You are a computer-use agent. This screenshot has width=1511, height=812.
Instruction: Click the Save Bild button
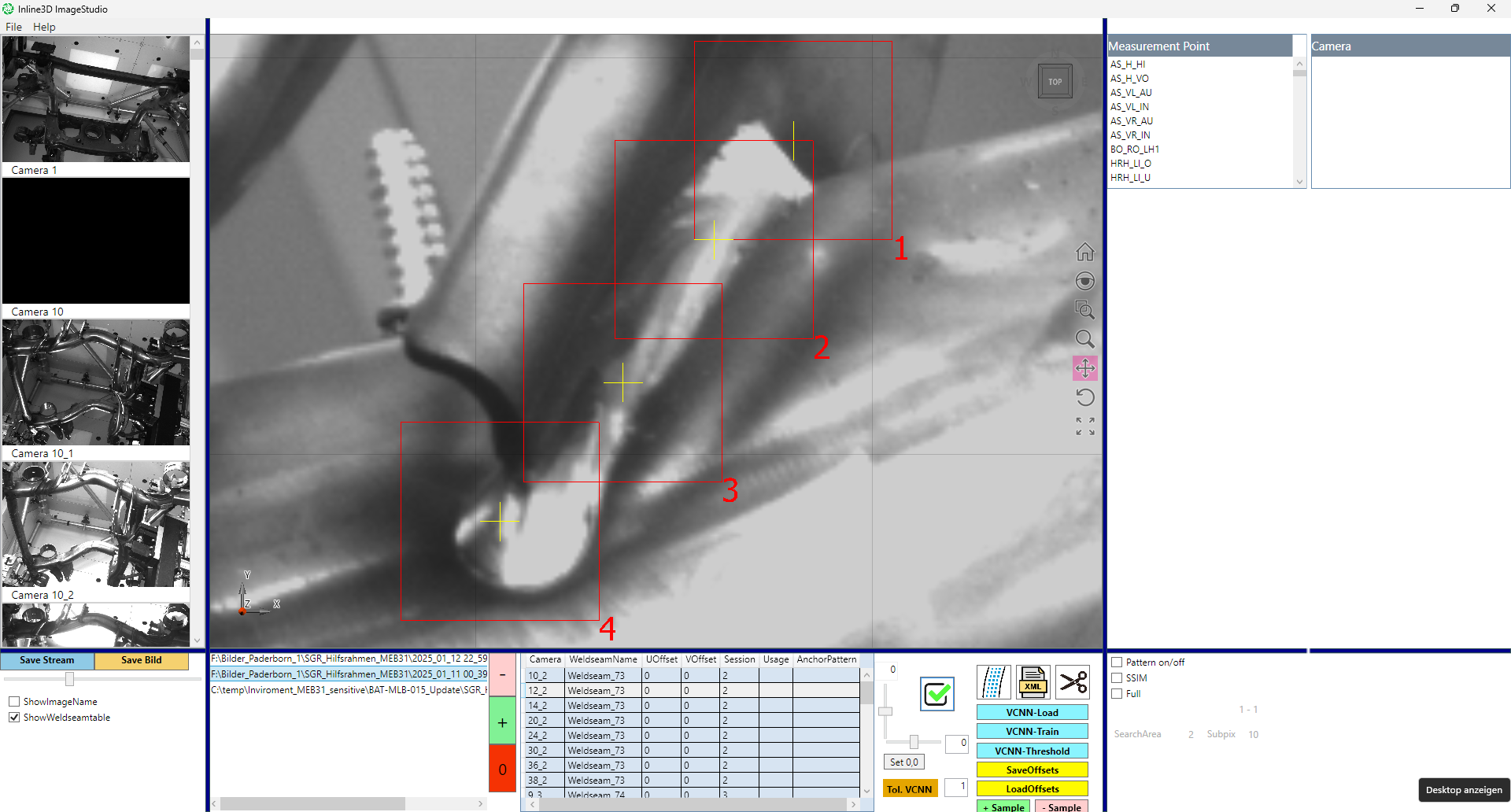[x=142, y=660]
